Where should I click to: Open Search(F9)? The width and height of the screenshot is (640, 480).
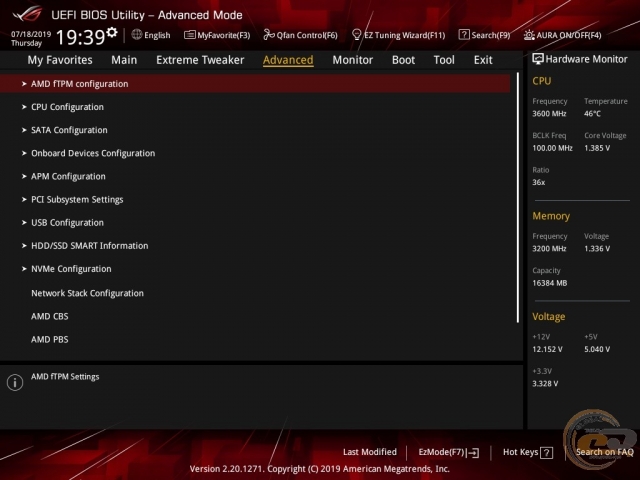491,35
